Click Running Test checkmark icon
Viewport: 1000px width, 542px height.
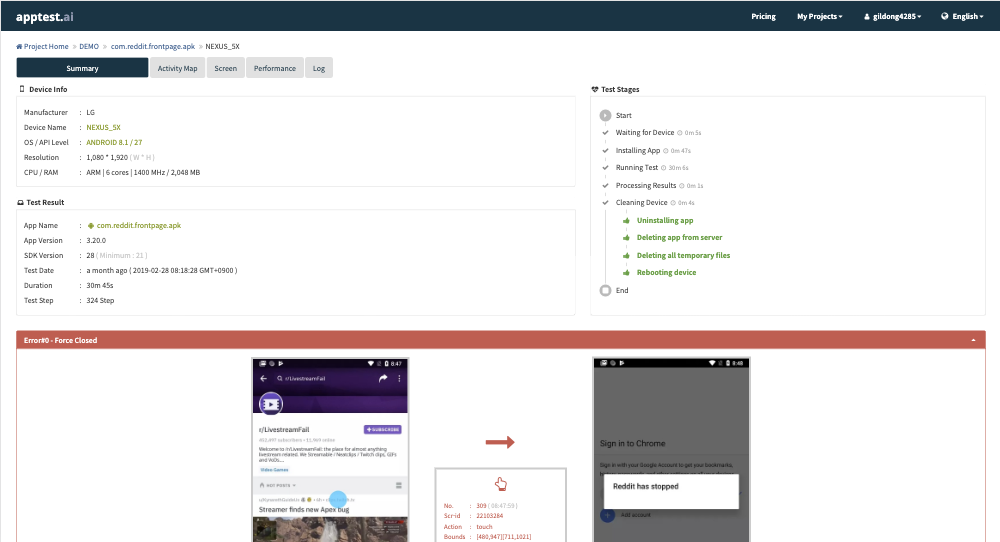(605, 168)
